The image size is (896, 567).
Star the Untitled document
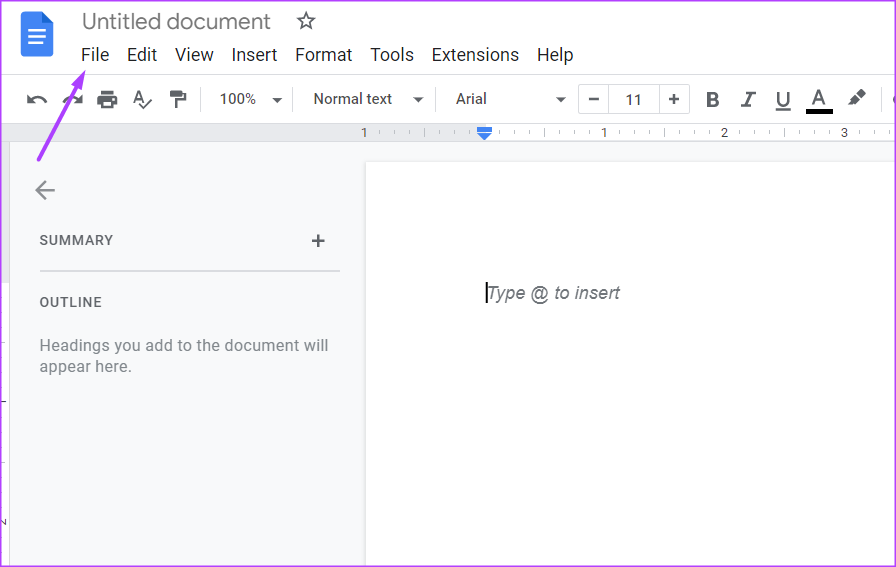tap(306, 21)
